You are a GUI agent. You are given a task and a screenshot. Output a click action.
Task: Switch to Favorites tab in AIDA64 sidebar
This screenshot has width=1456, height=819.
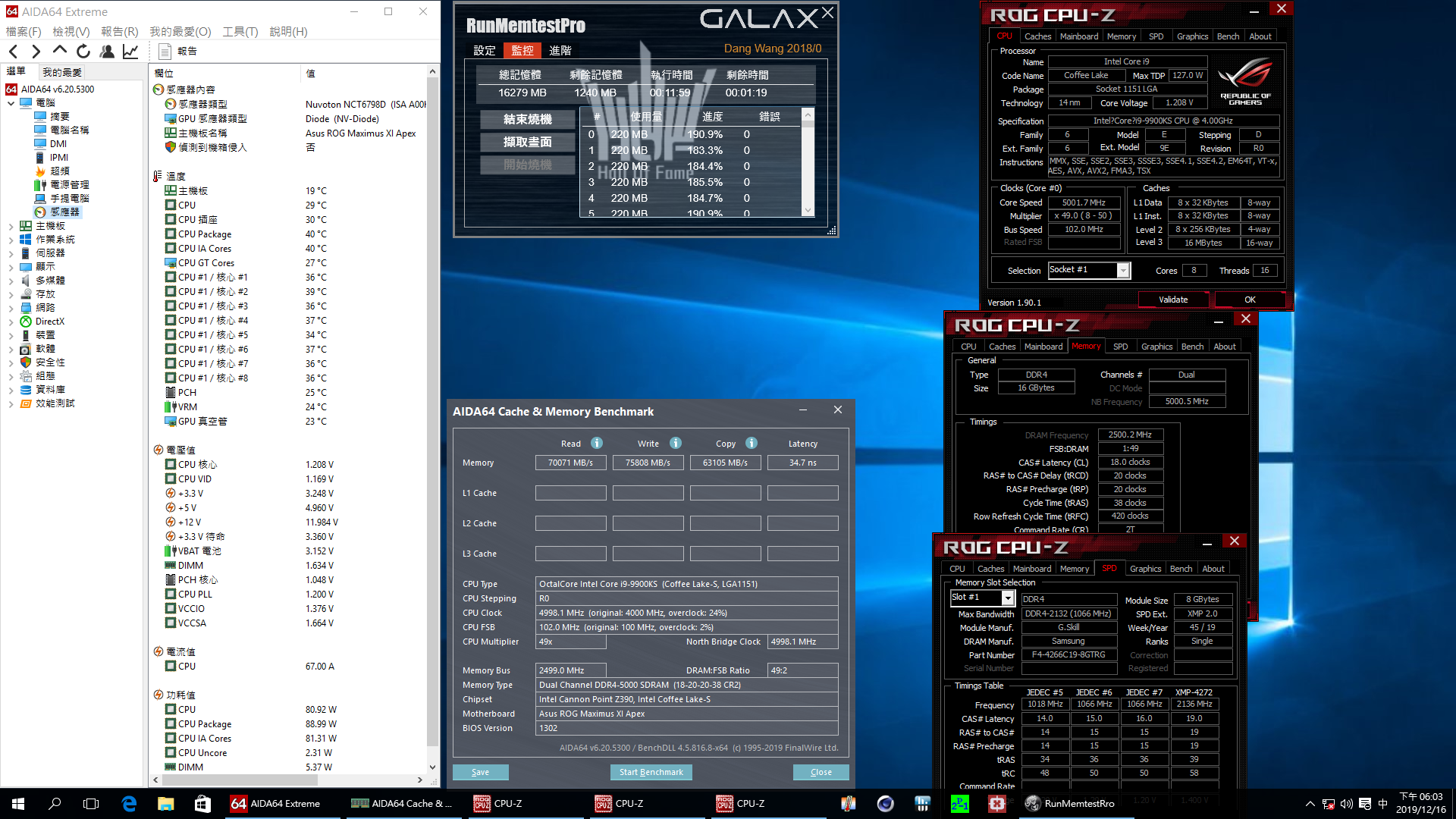62,72
